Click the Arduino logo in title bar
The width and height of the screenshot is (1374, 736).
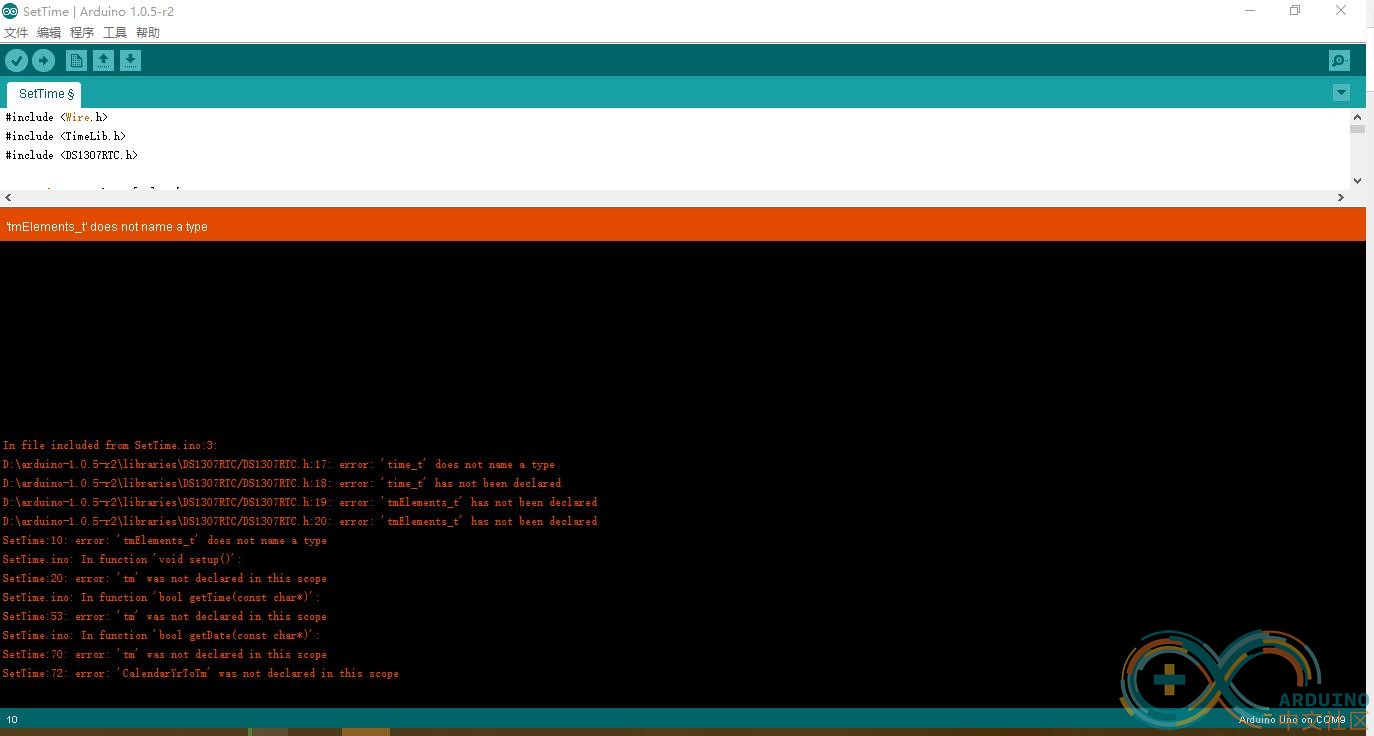pos(10,11)
